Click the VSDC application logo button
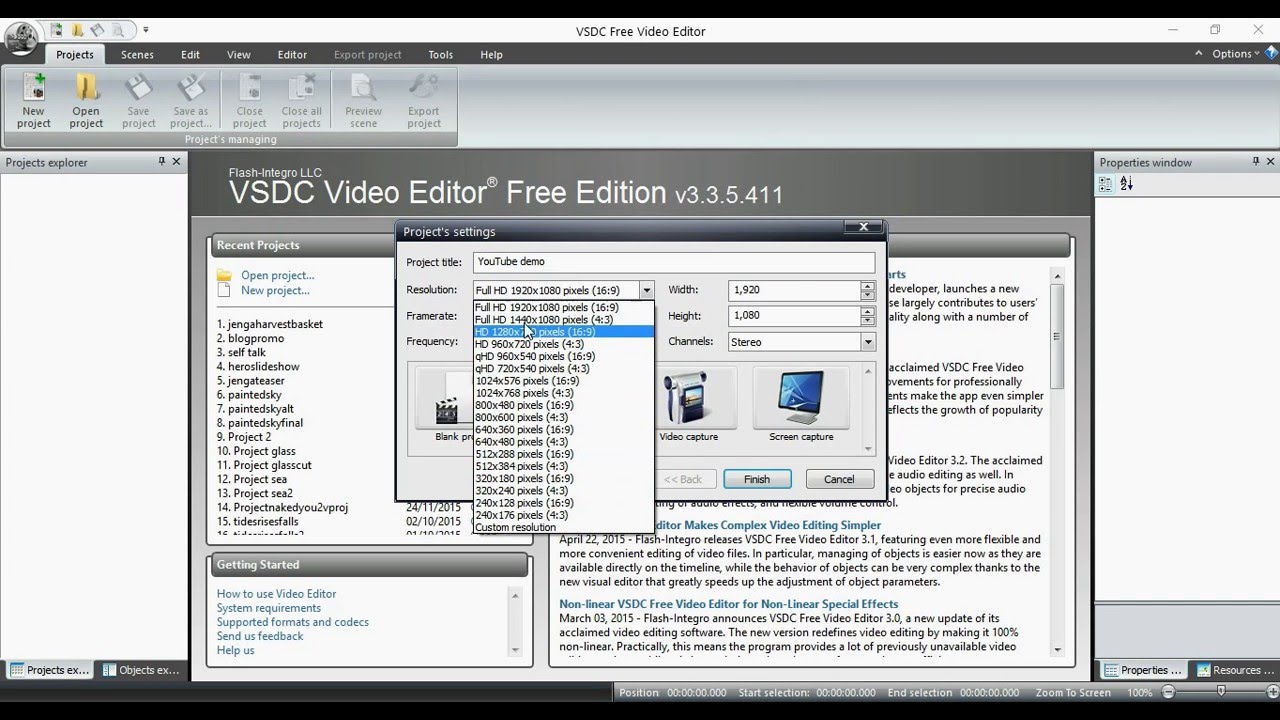Image resolution: width=1280 pixels, height=720 pixels. [x=21, y=40]
